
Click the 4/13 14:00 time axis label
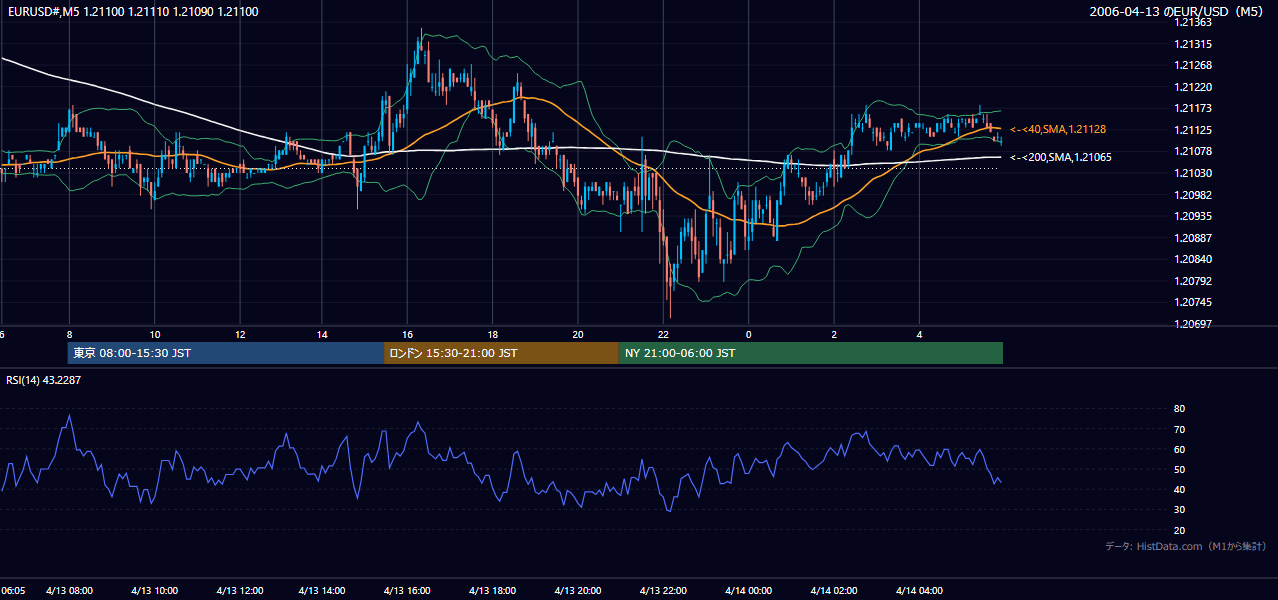tap(324, 590)
